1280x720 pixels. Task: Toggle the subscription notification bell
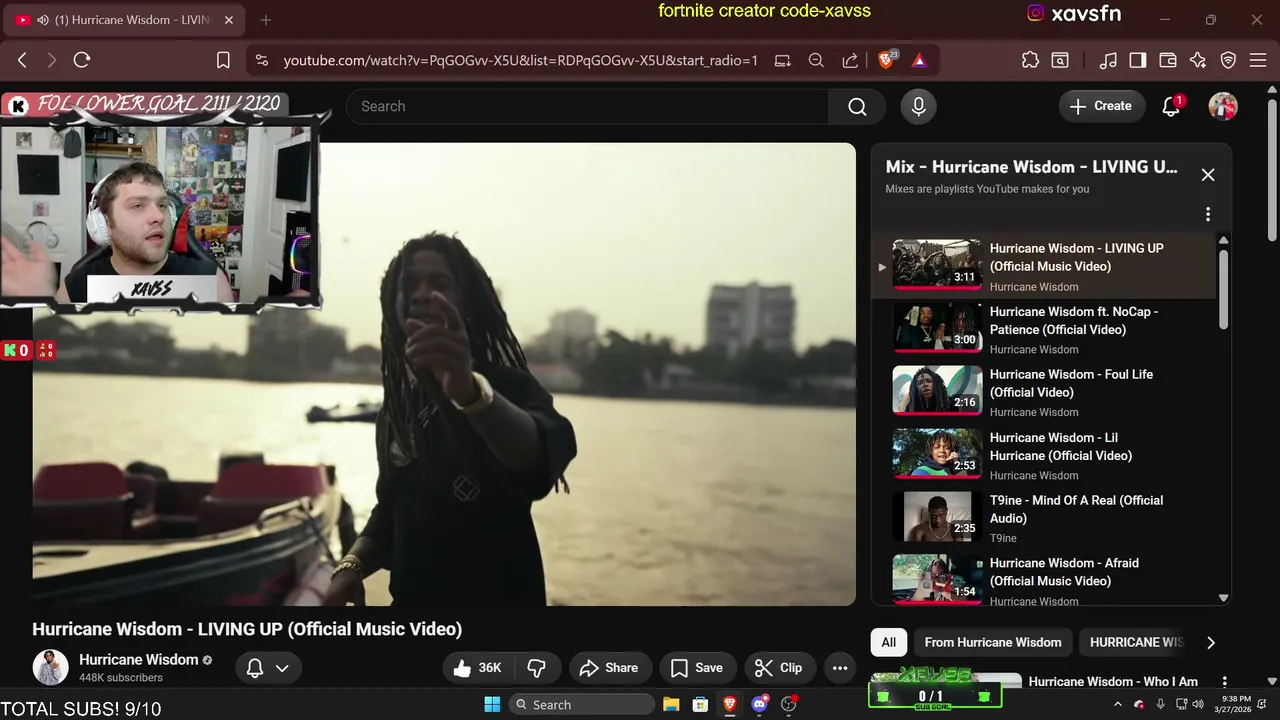click(255, 668)
